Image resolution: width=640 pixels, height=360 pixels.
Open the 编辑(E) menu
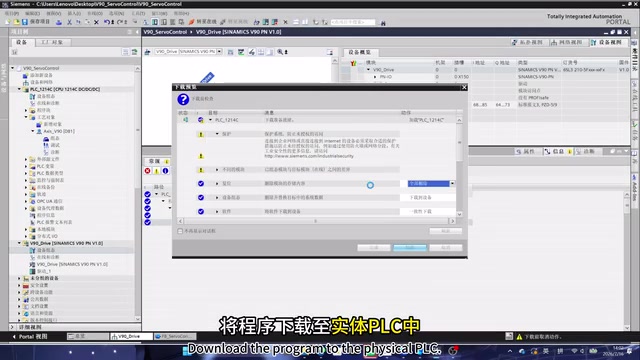(32, 13)
